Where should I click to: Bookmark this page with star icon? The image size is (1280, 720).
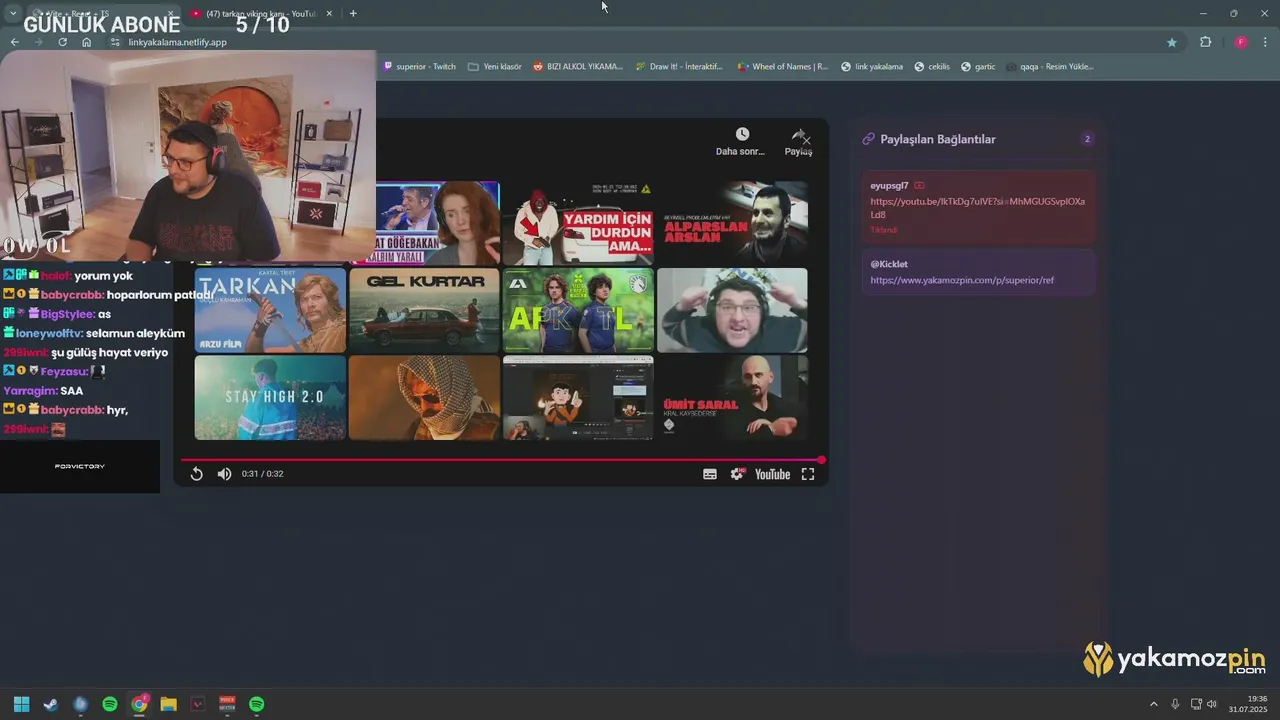pyautogui.click(x=1172, y=42)
